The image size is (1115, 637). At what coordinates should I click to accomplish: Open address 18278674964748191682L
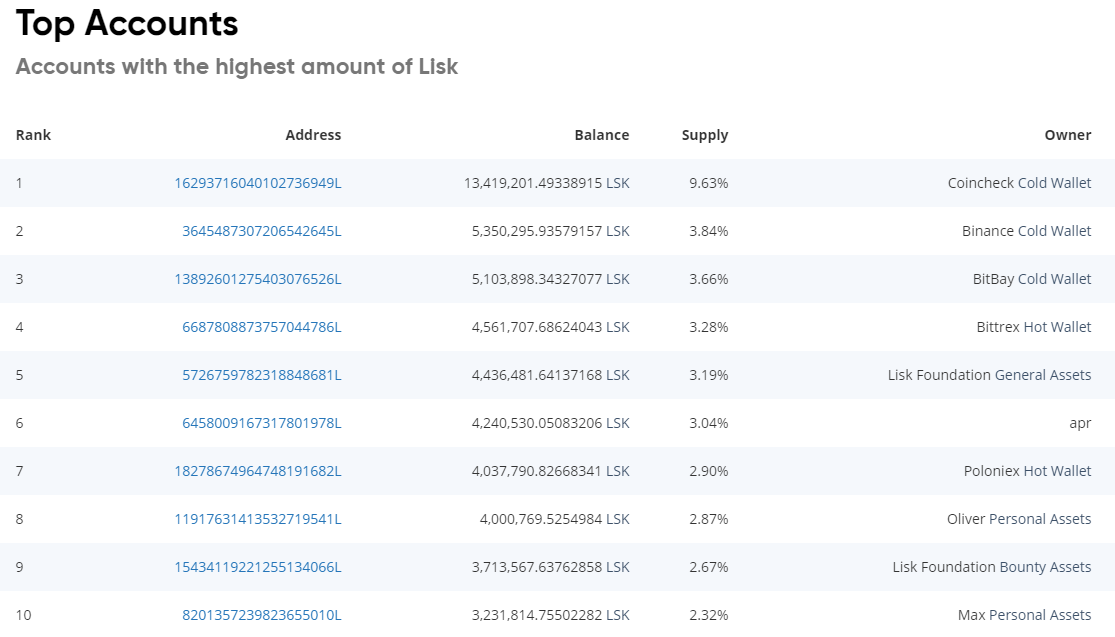[x=257, y=471]
